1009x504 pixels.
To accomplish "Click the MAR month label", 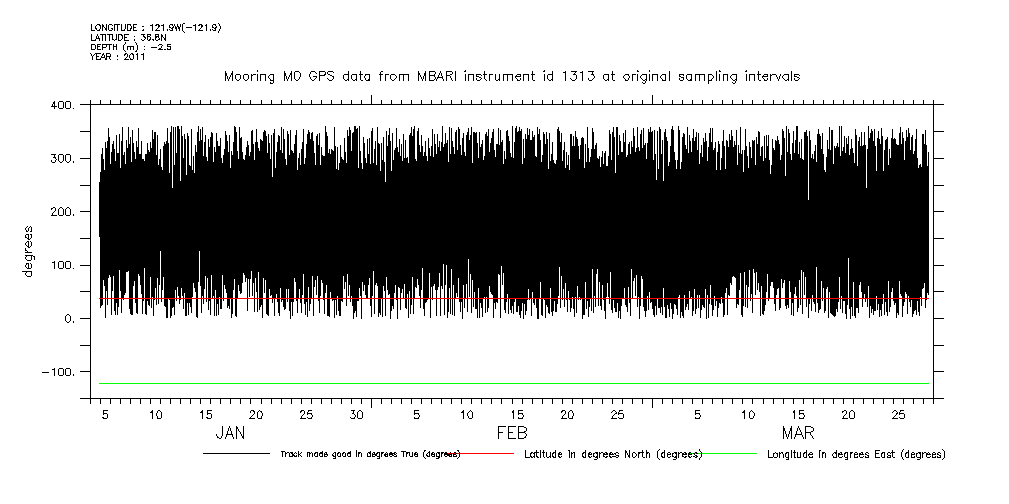I will [x=797, y=433].
